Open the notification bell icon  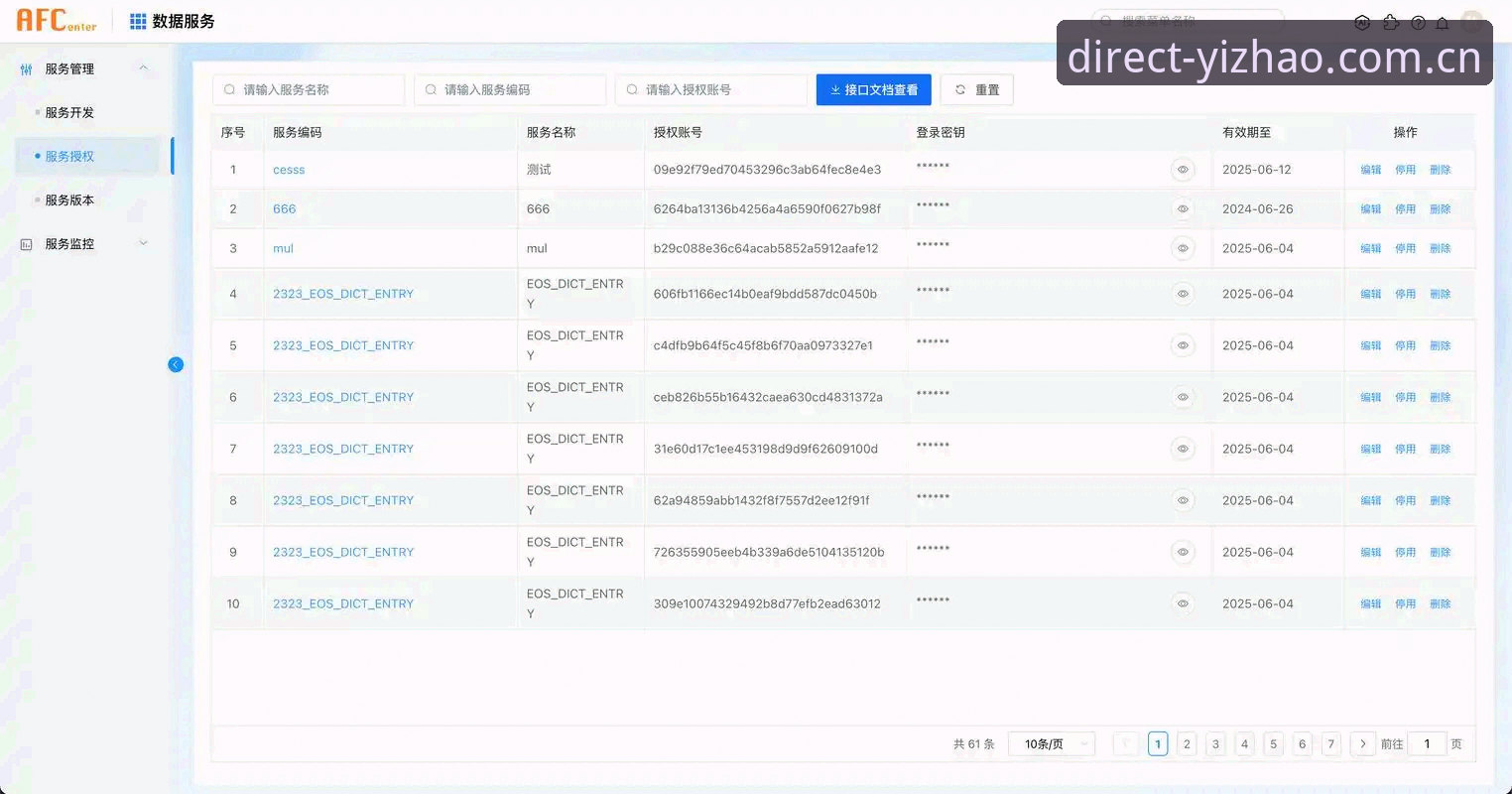coord(1443,23)
